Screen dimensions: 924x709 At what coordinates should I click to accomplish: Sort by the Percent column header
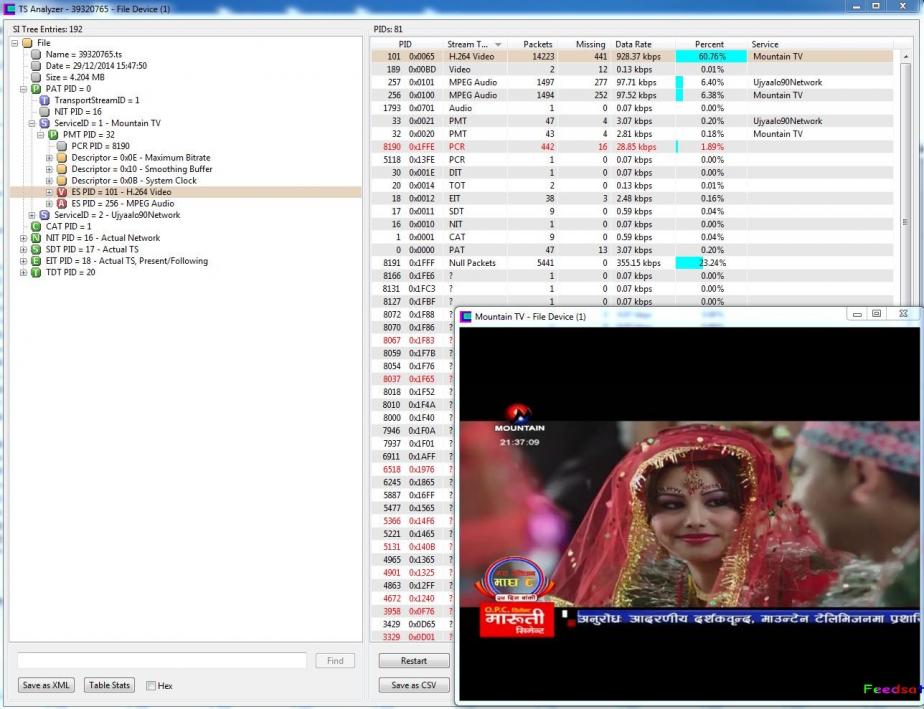[710, 44]
